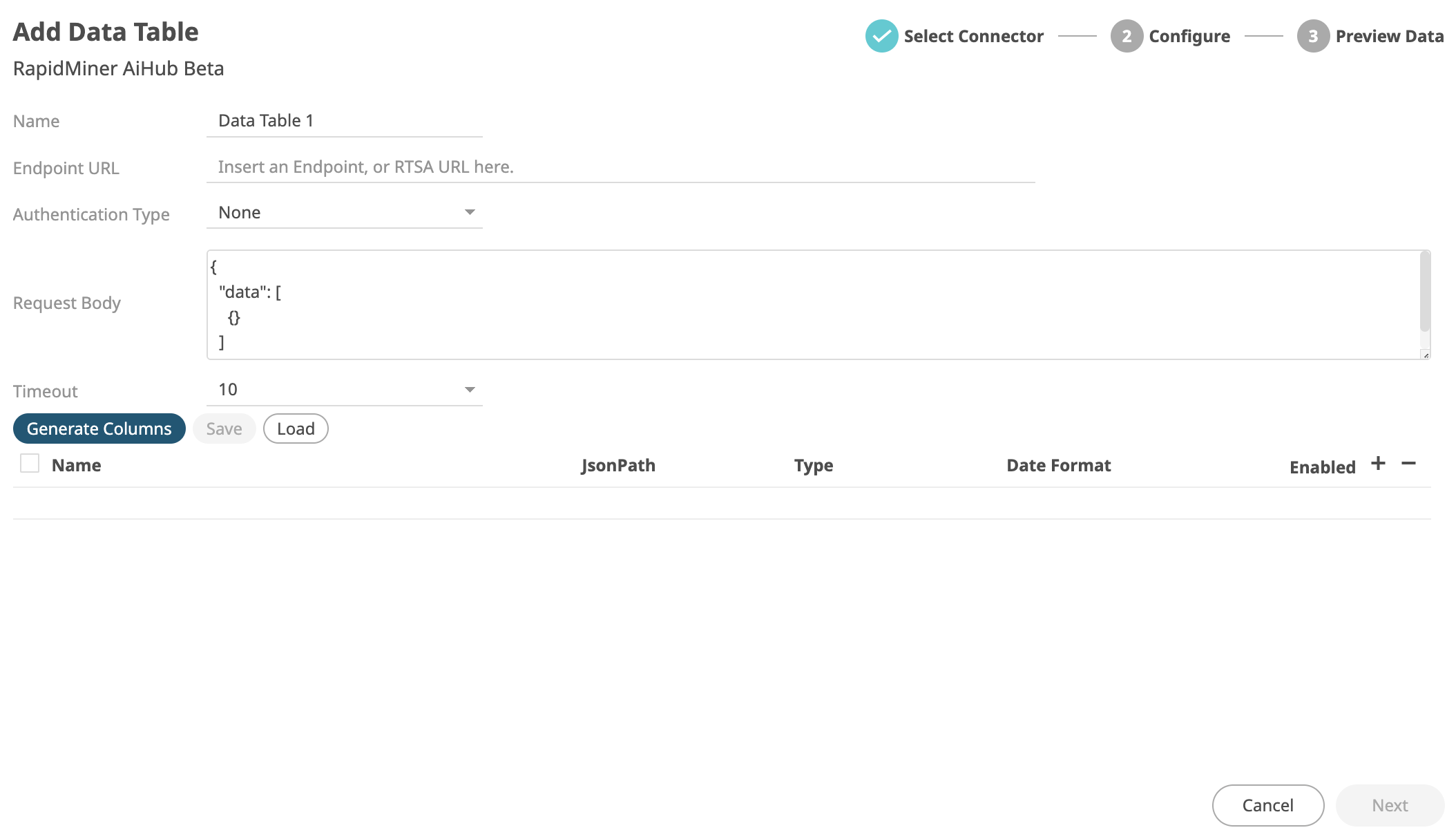Click the Load button
This screenshot has width=1456, height=839.
[296, 428]
